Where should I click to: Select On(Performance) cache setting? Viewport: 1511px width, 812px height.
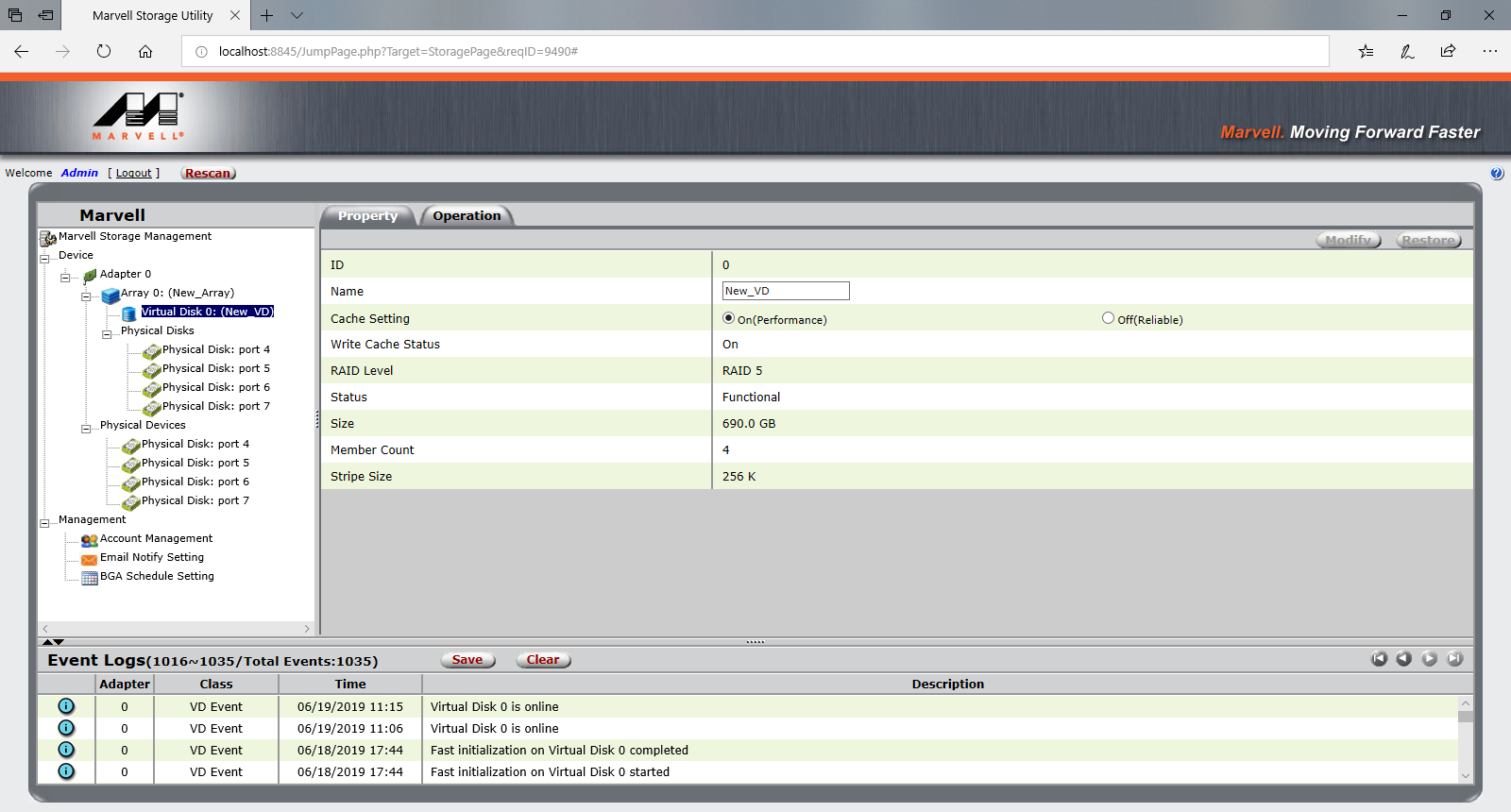tap(728, 318)
